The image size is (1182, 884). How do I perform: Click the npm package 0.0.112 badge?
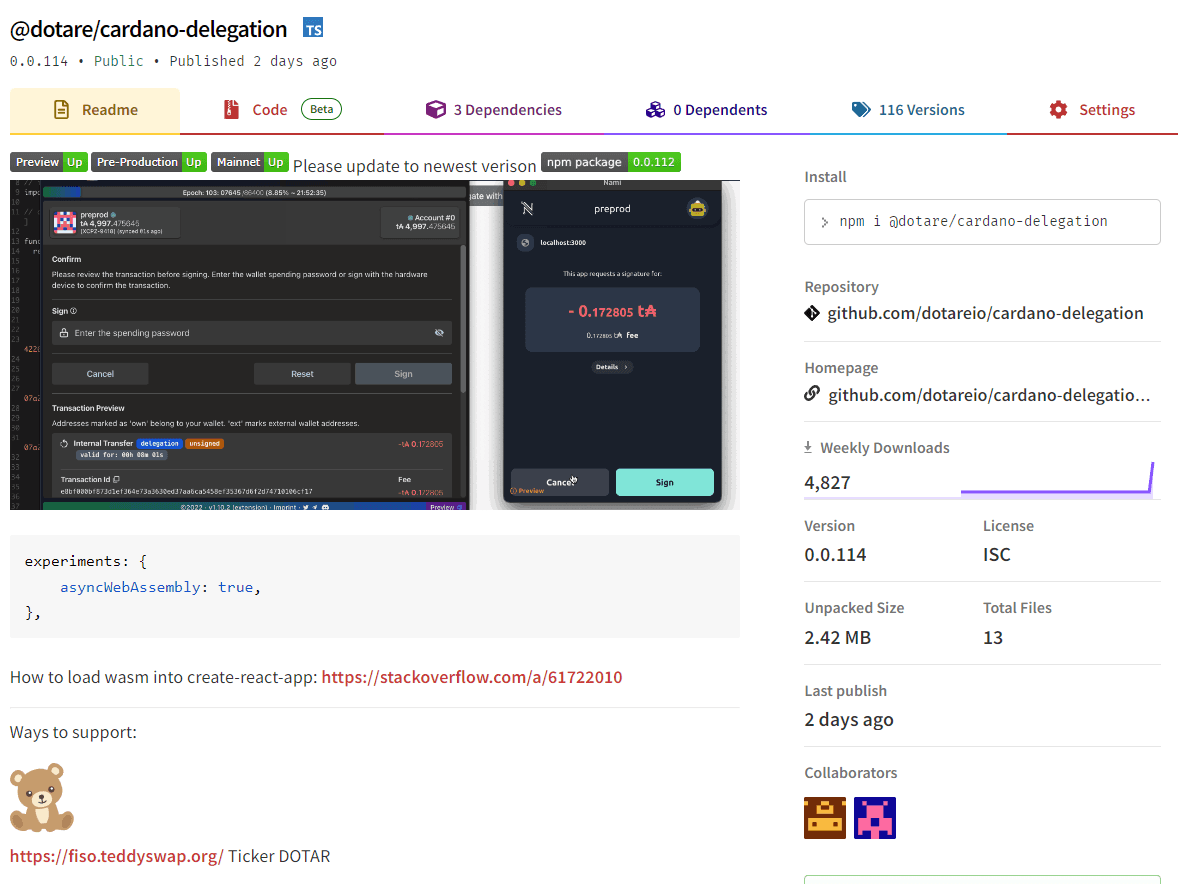[x=611, y=162]
